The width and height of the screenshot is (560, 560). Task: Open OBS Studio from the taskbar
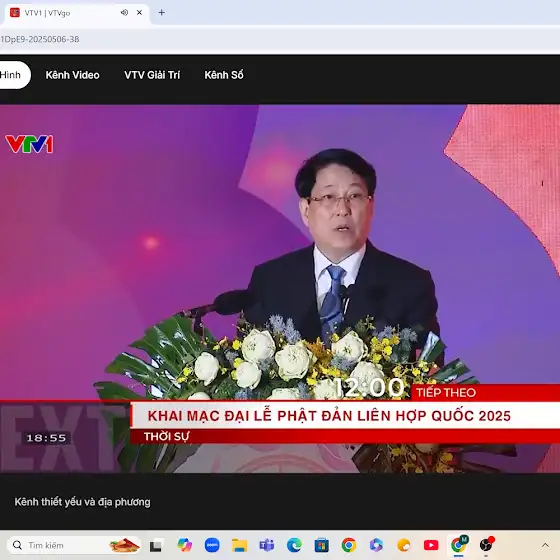tap(486, 545)
